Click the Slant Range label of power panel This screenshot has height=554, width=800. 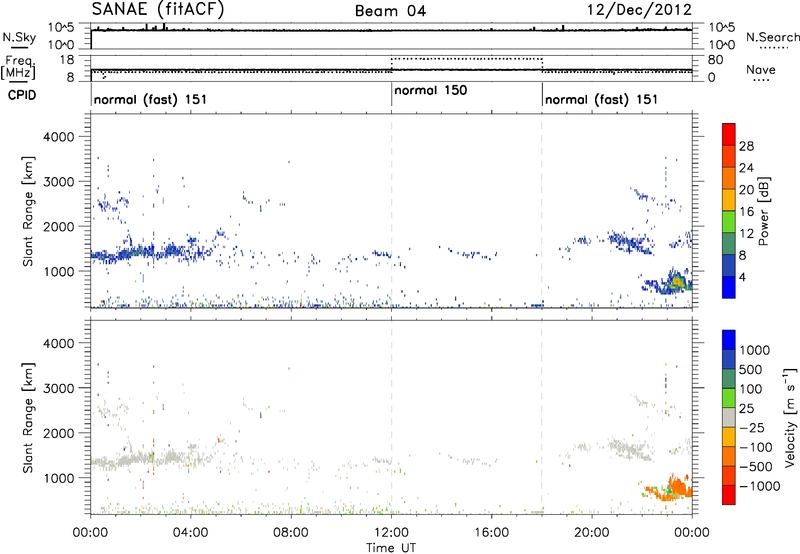point(28,211)
